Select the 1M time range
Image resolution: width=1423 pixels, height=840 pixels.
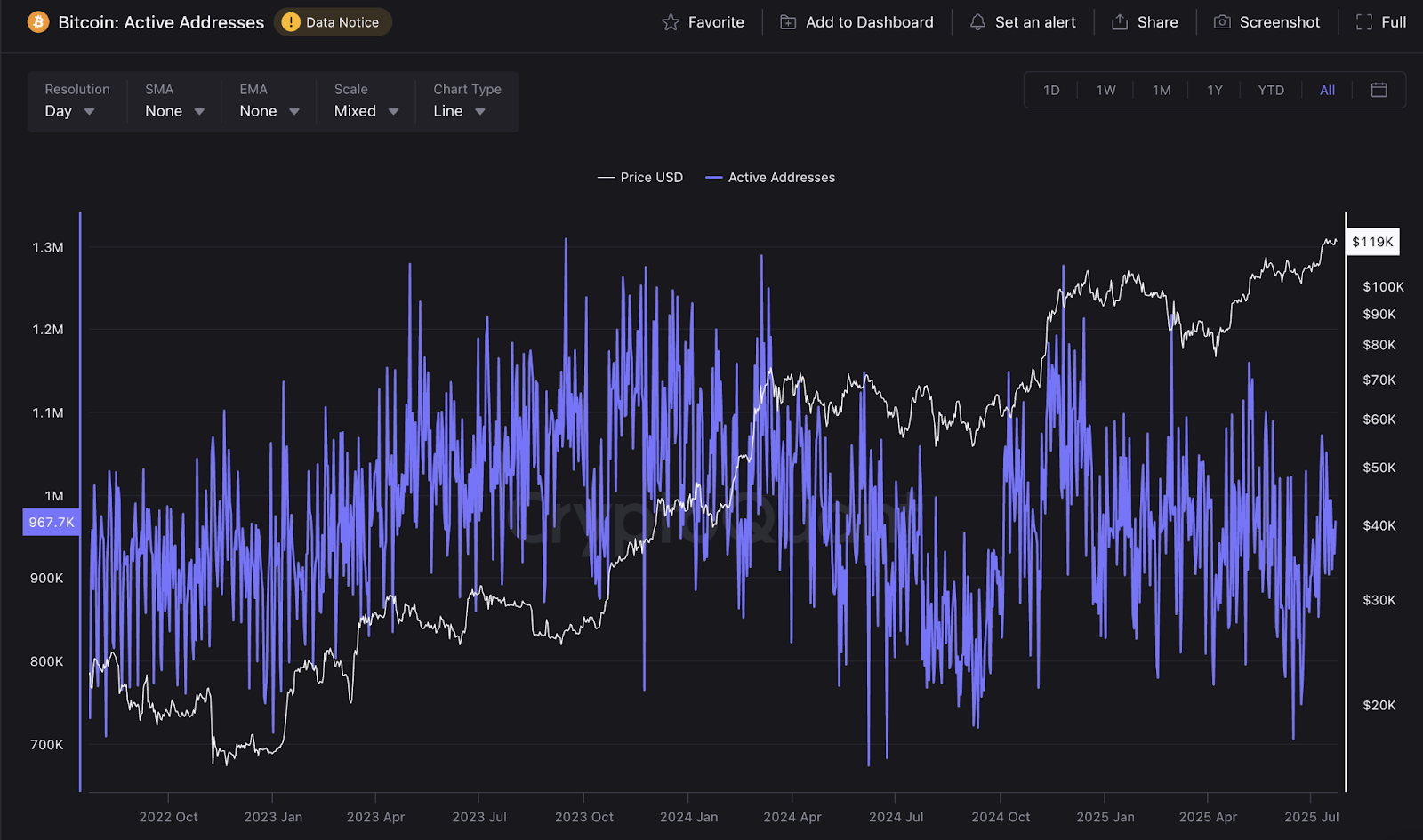(1162, 90)
